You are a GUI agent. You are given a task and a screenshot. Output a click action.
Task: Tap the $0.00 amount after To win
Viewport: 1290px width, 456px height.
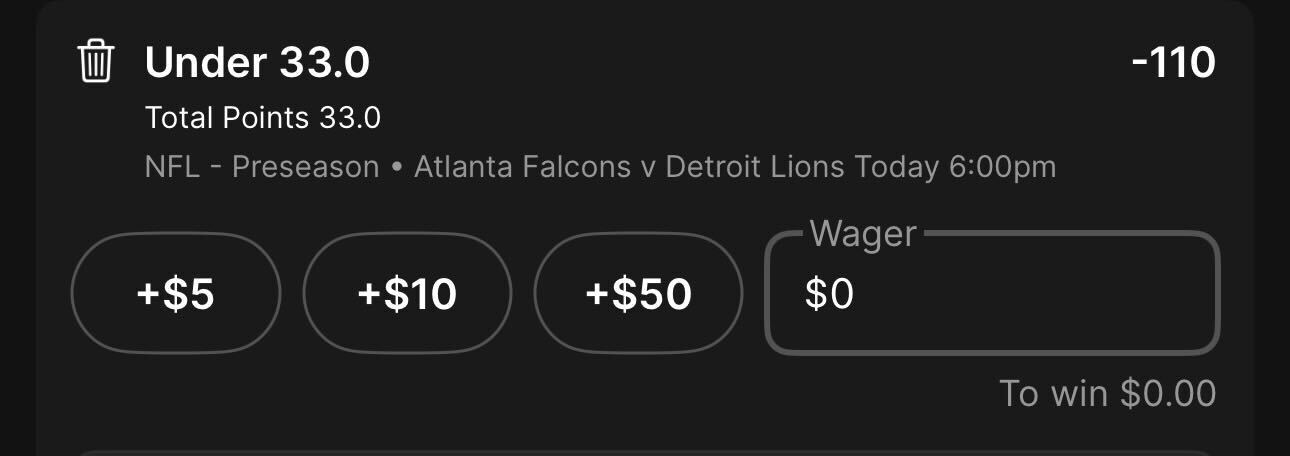[x=1168, y=393]
